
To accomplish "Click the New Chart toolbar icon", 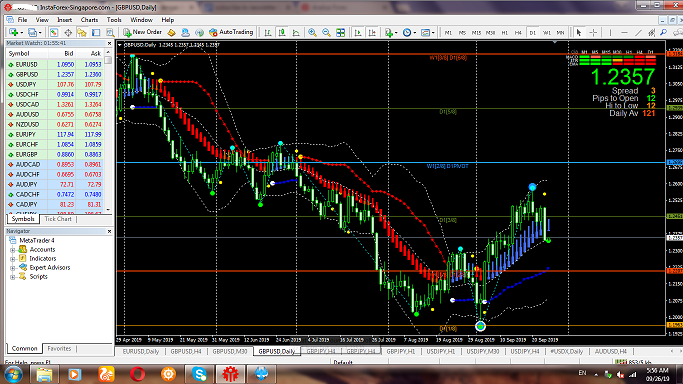I will 13,32.
